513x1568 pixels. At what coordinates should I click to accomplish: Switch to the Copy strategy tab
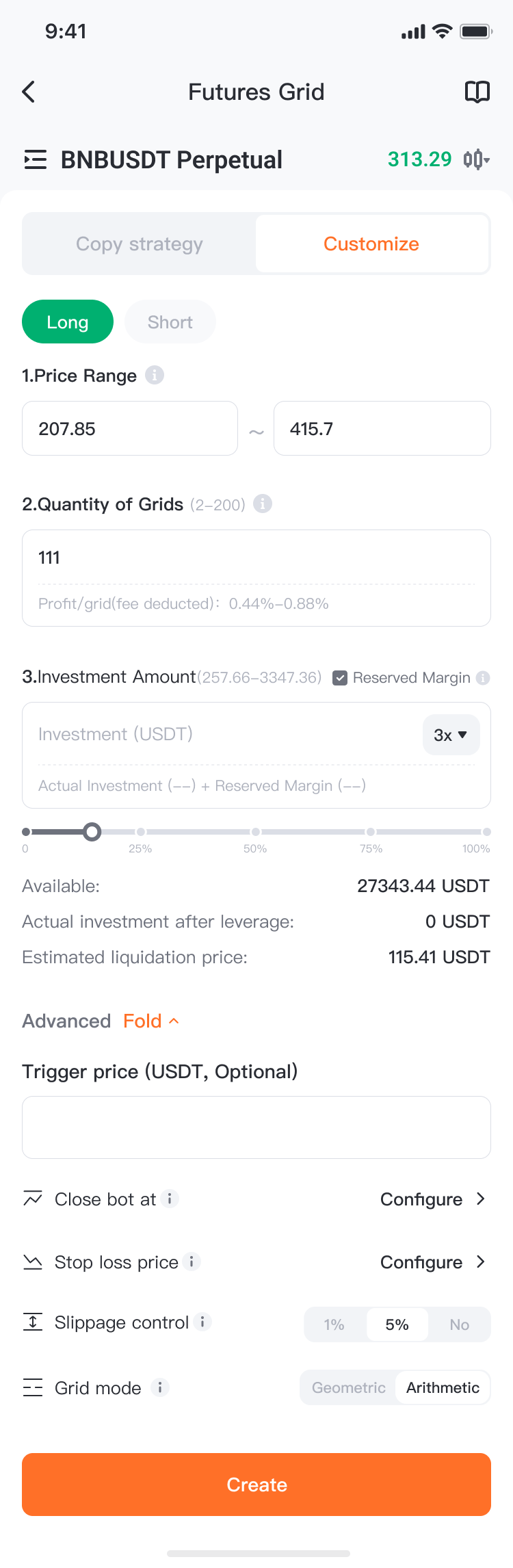[x=140, y=244]
